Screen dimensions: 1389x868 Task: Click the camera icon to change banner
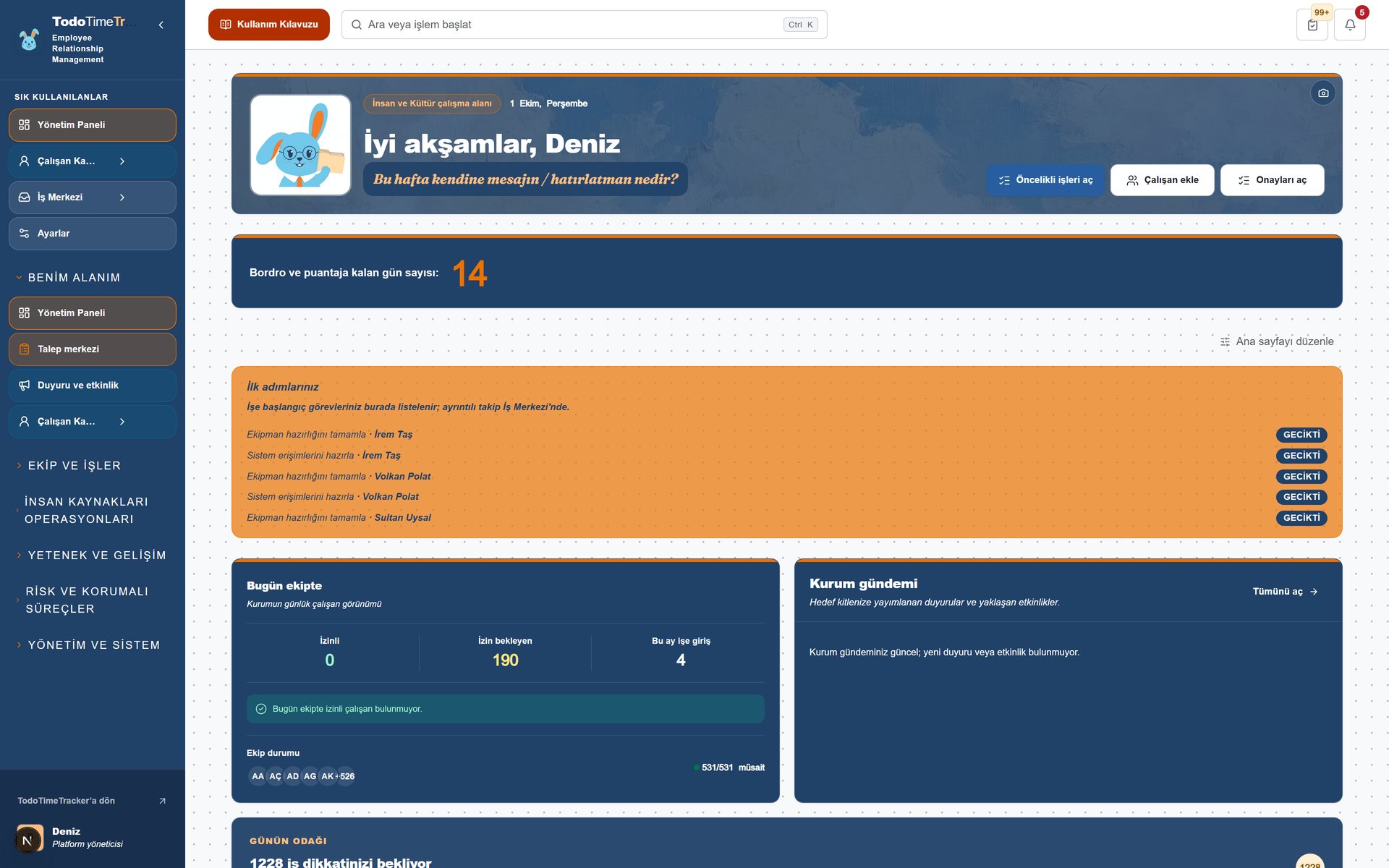click(1323, 93)
